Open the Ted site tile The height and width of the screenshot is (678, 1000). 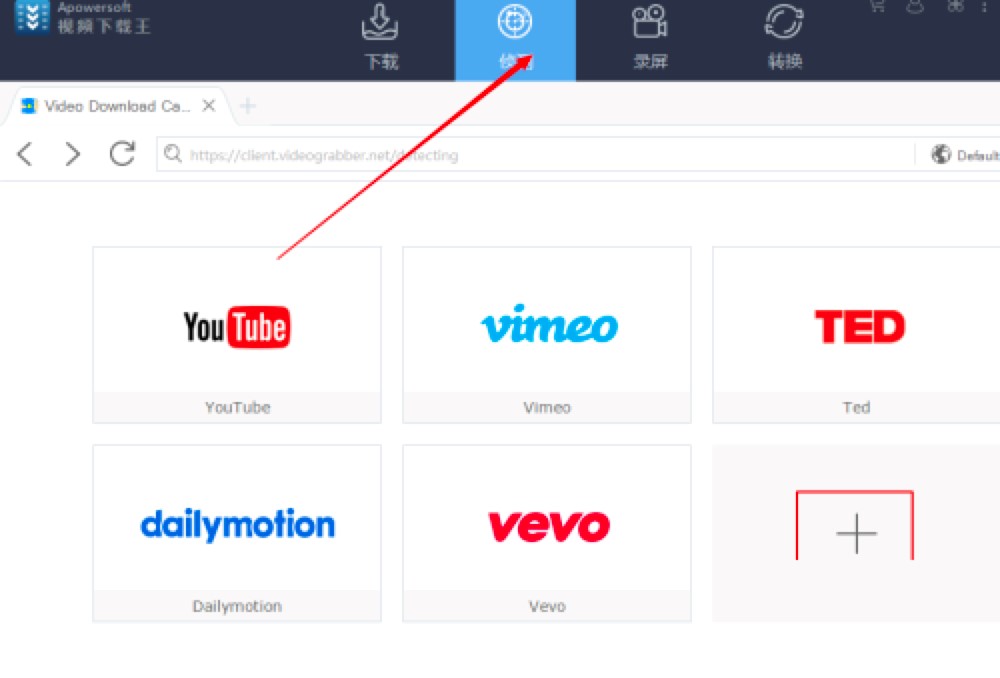click(857, 334)
